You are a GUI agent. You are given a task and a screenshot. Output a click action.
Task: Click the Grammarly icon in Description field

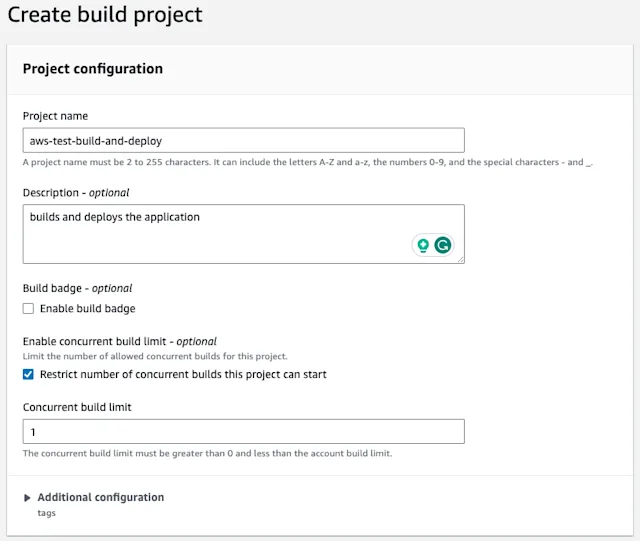coord(443,245)
